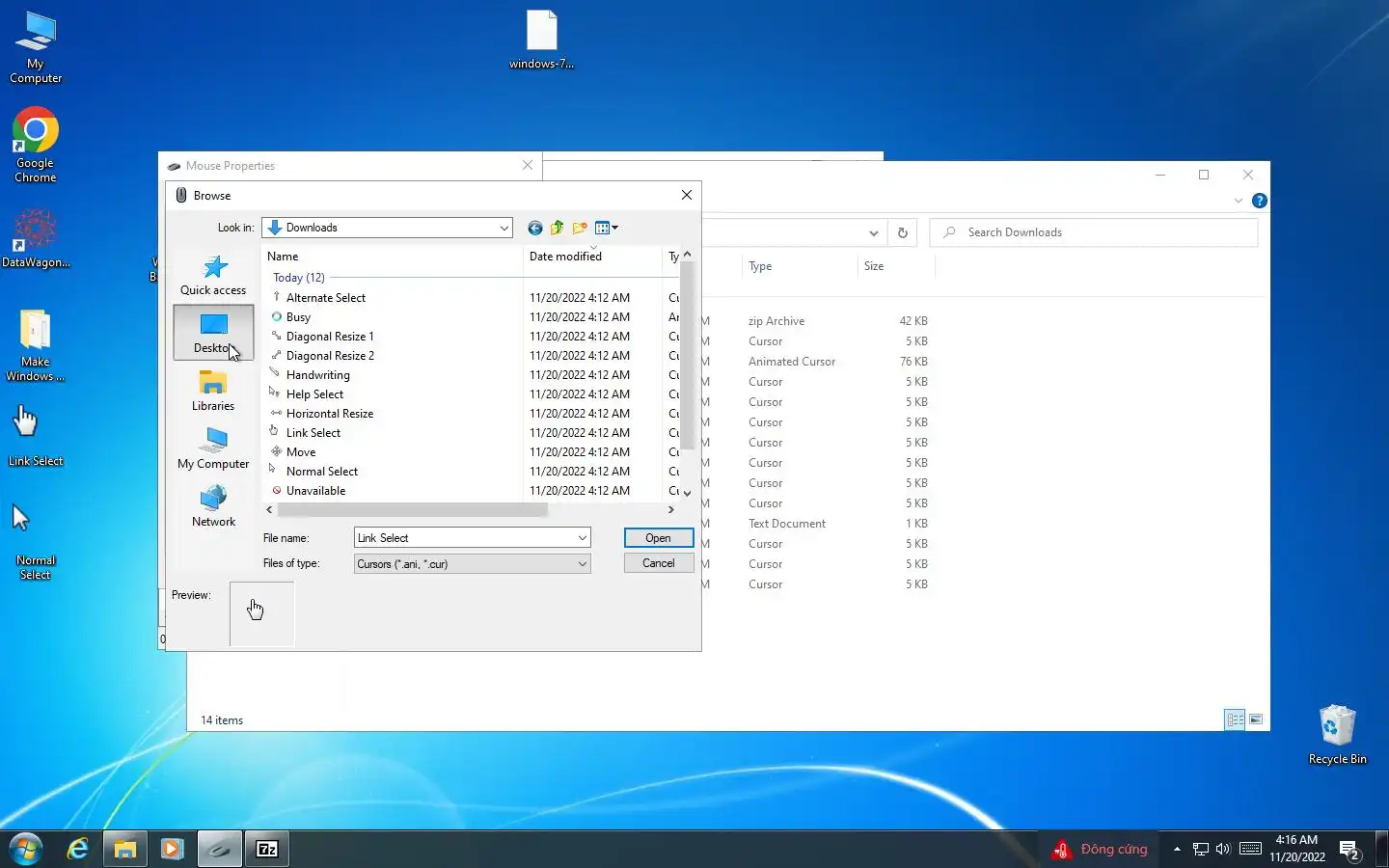Select the Link Select file in list

(x=313, y=433)
